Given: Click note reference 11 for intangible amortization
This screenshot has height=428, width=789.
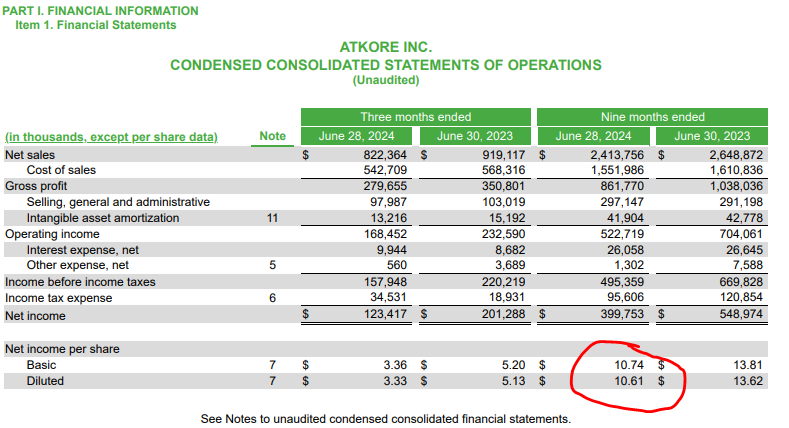Looking at the screenshot, I should coord(272,218).
